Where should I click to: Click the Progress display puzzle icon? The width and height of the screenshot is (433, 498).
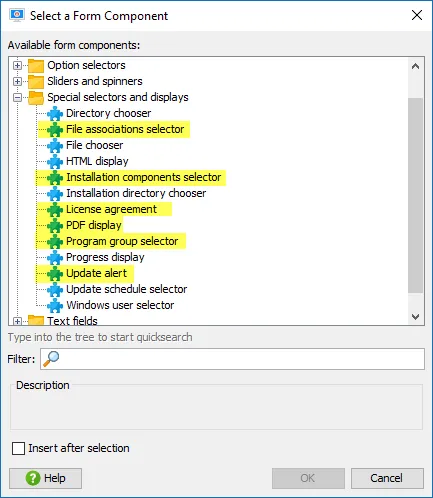coord(55,257)
